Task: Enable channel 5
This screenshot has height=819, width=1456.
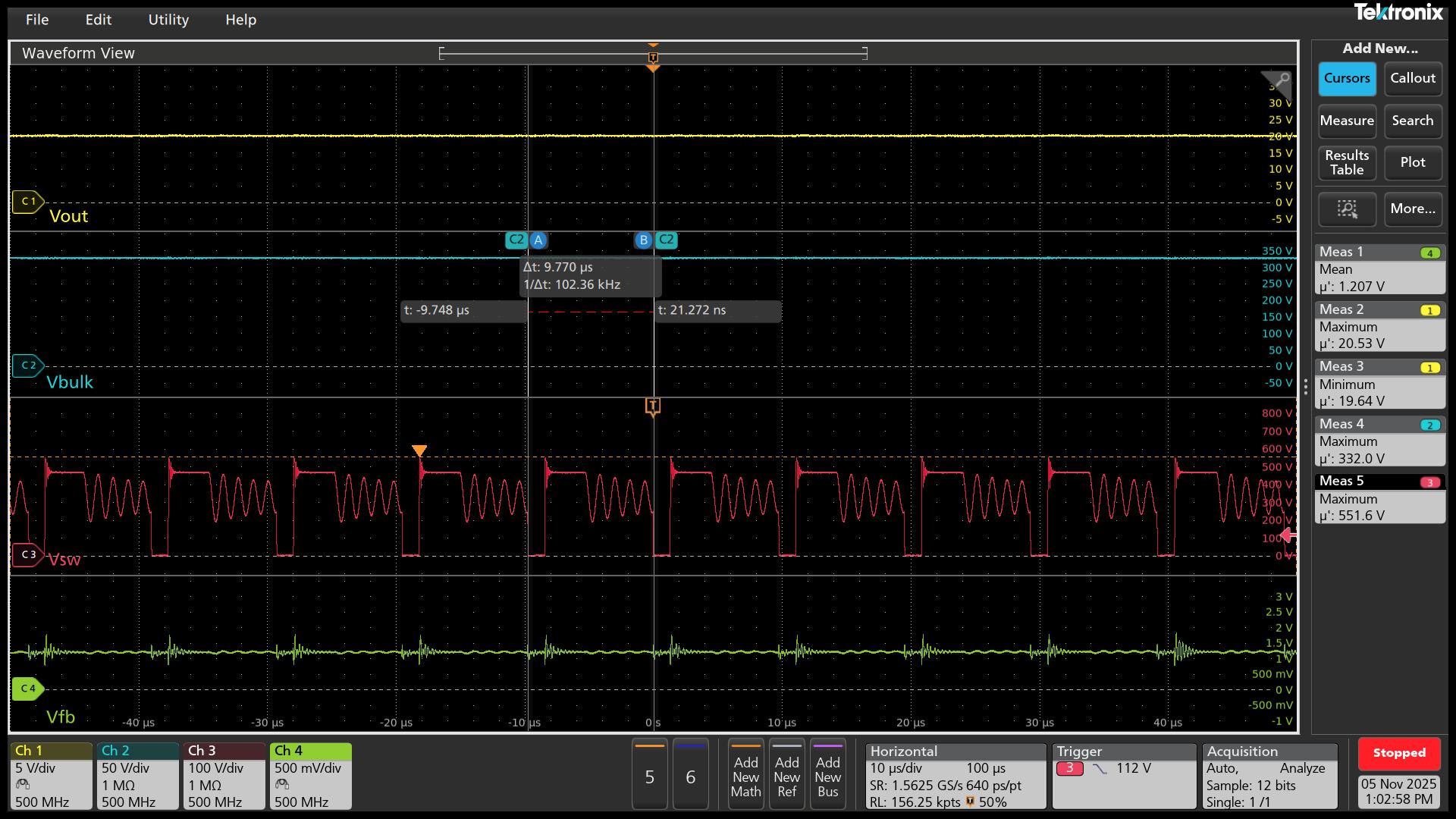Action: click(x=649, y=774)
